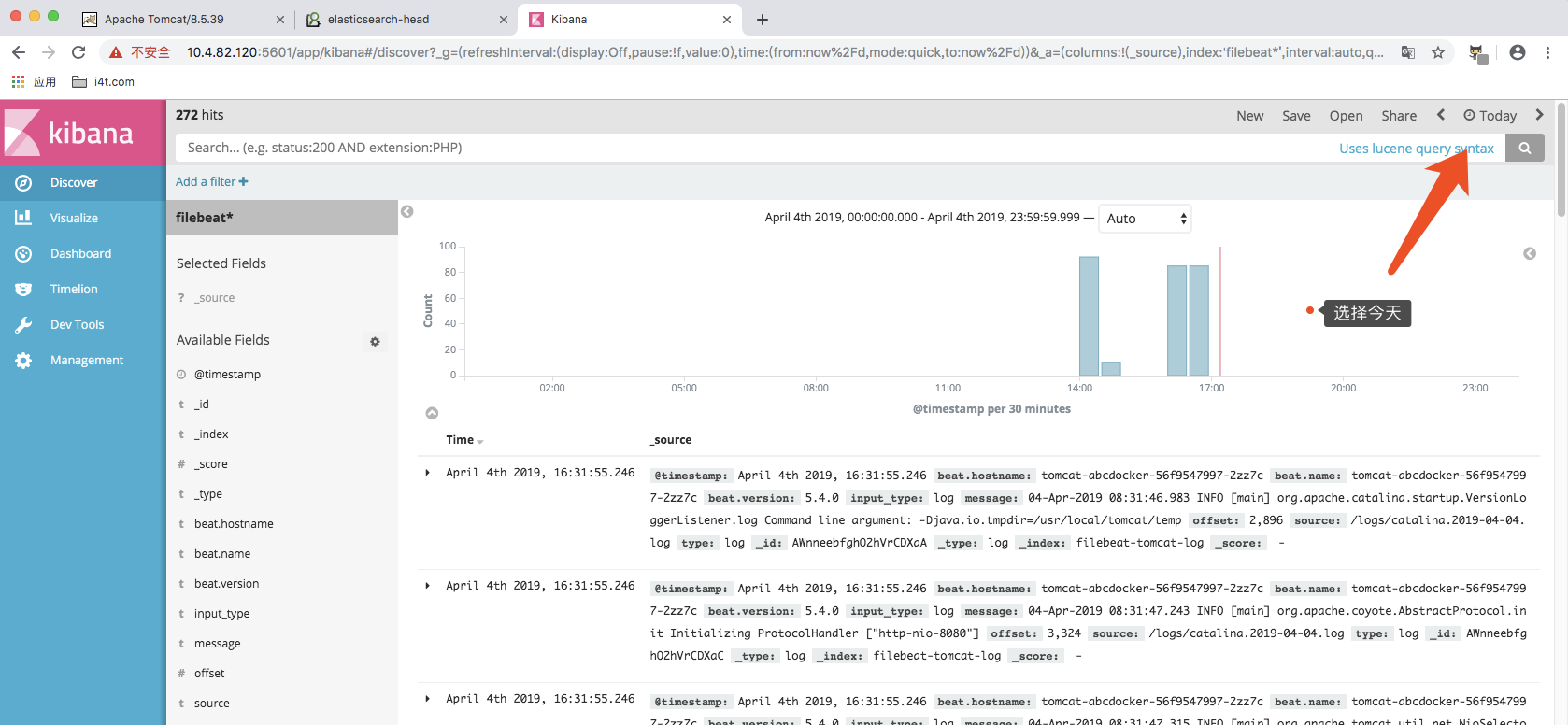Image resolution: width=1568 pixels, height=725 pixels.
Task: Select the _score field
Action: 211,464
